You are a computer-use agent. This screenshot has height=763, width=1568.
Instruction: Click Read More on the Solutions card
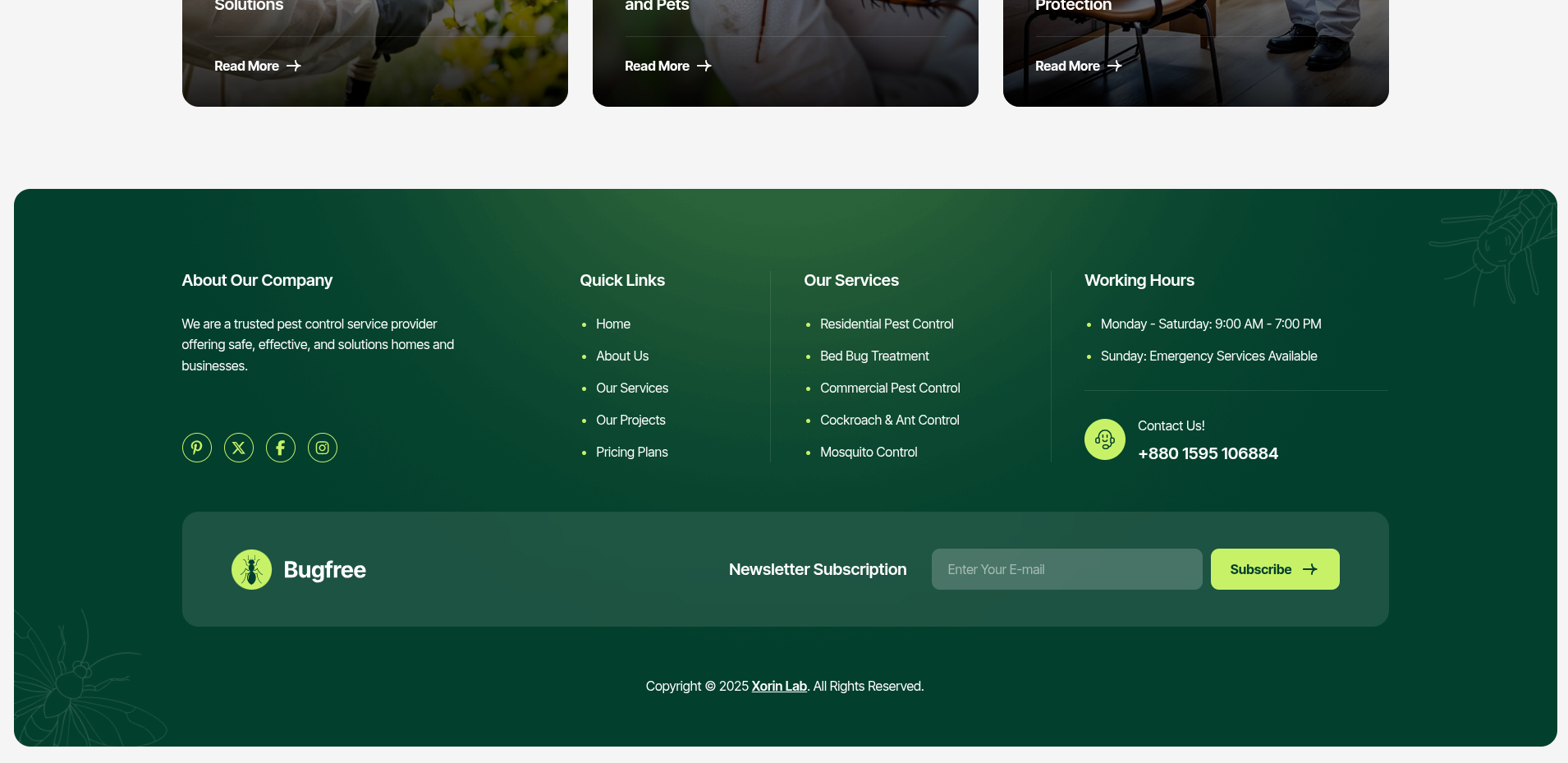[246, 66]
